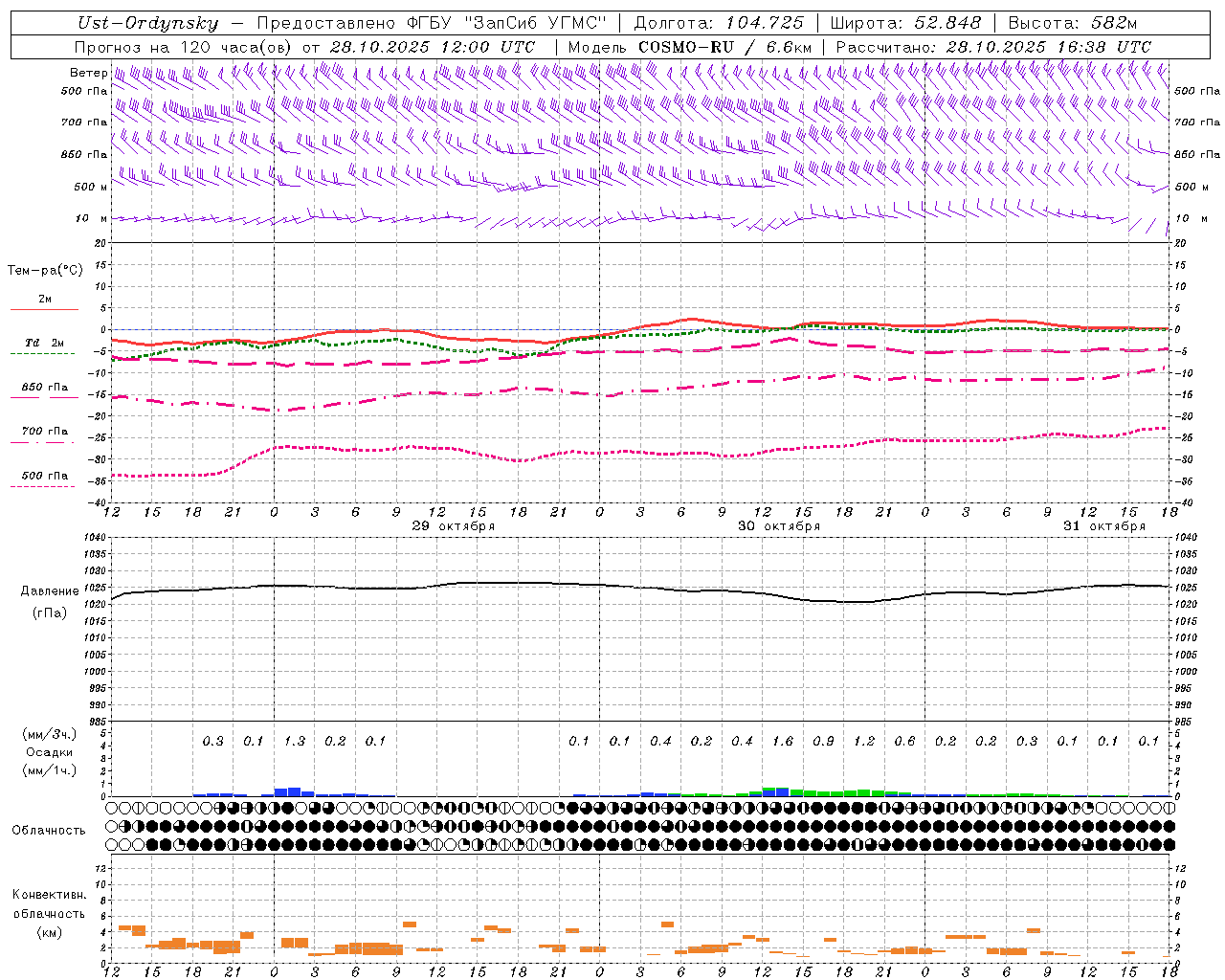Click the '(мм/1ч.)' units label
The height and width of the screenshot is (980, 1225).
tap(50, 770)
